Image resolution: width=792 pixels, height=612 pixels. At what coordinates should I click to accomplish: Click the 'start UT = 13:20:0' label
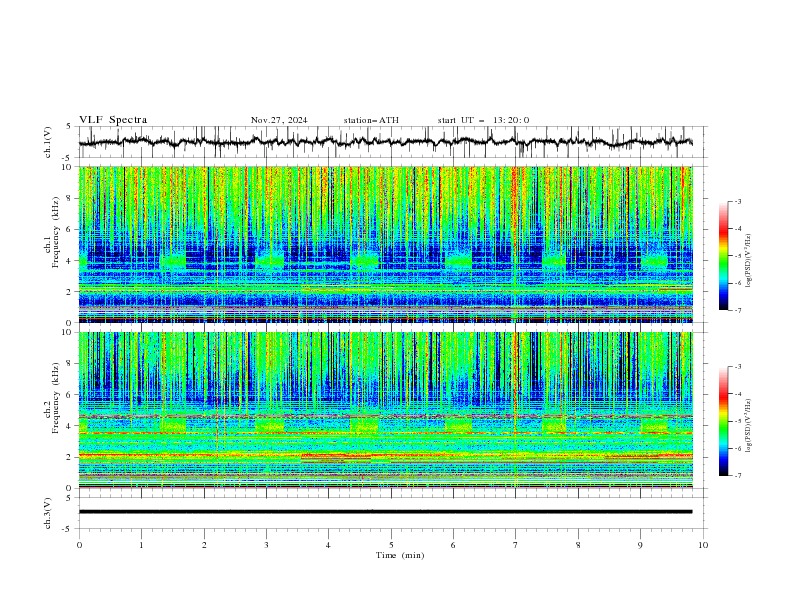click(483, 120)
